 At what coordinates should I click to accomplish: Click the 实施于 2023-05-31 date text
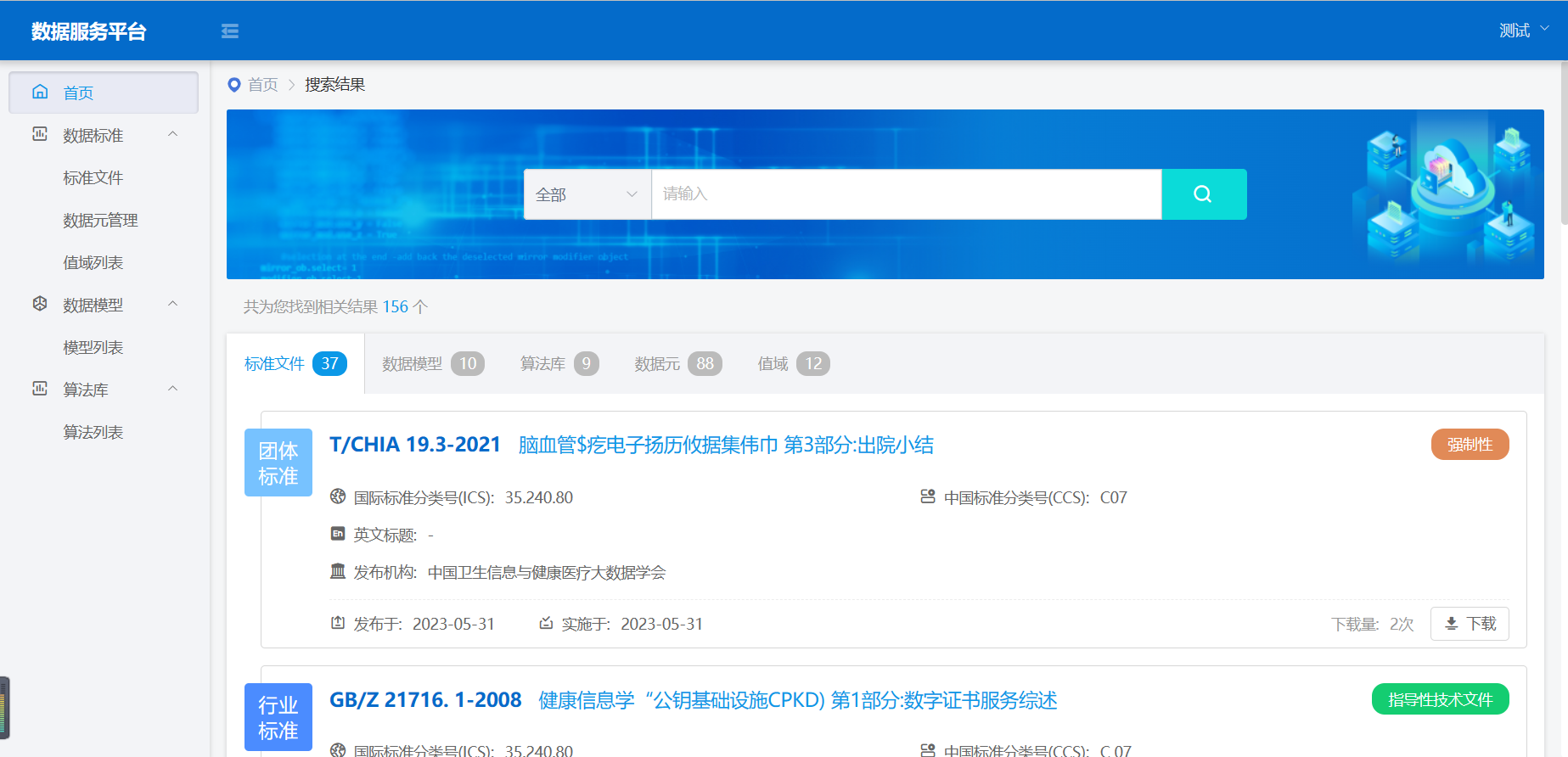(662, 624)
